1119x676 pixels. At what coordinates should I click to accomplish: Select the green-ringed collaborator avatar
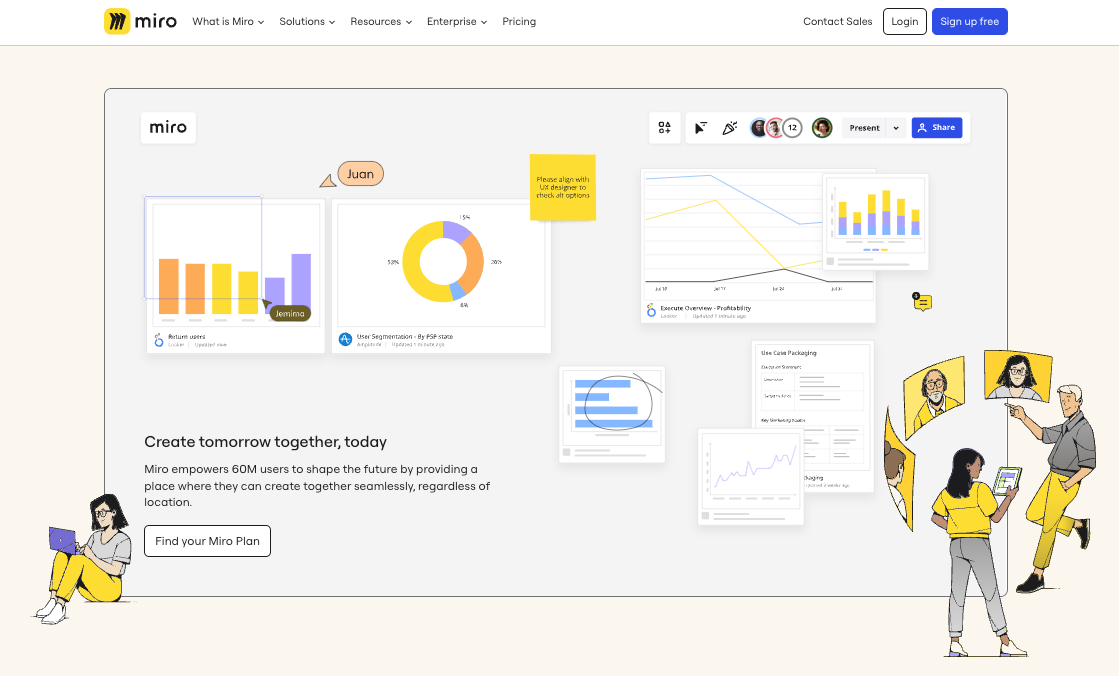click(821, 127)
